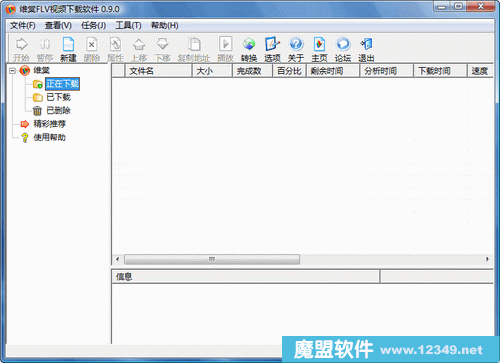The height and width of the screenshot is (363, 500).
Task: Click the horizontal scrollbar right arrow
Action: click(487, 259)
